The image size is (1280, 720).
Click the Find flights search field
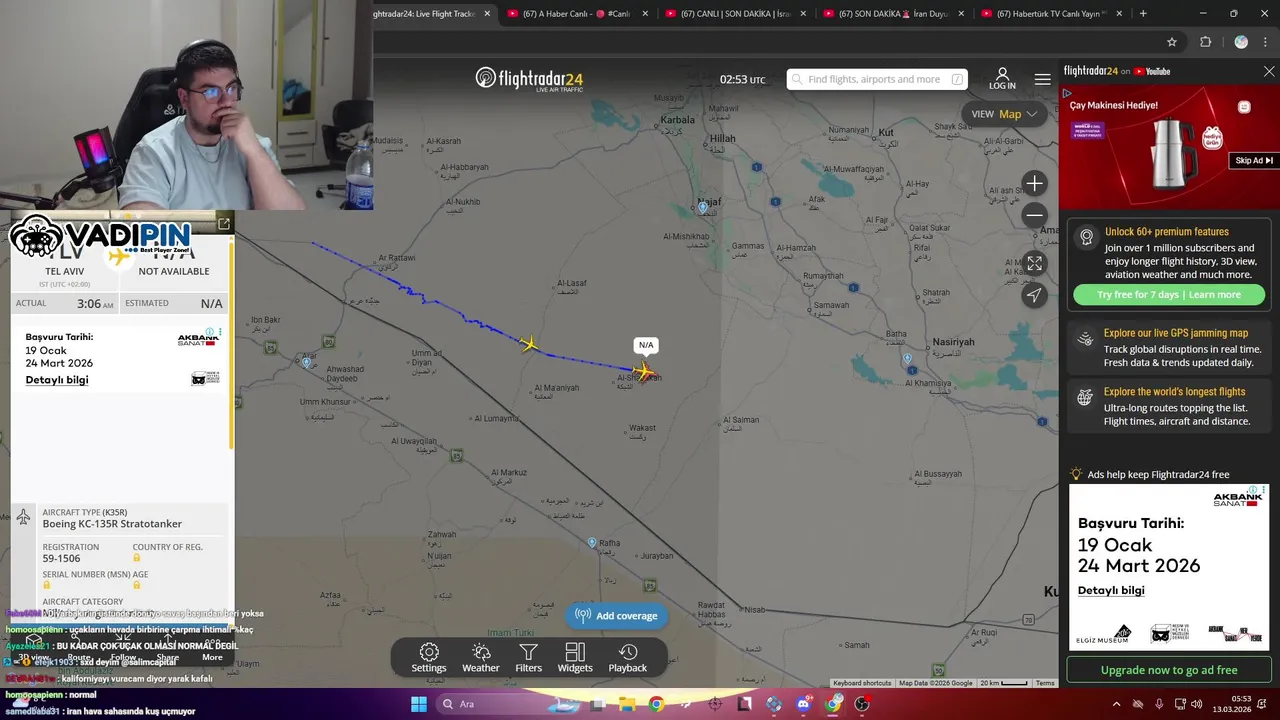(x=877, y=79)
